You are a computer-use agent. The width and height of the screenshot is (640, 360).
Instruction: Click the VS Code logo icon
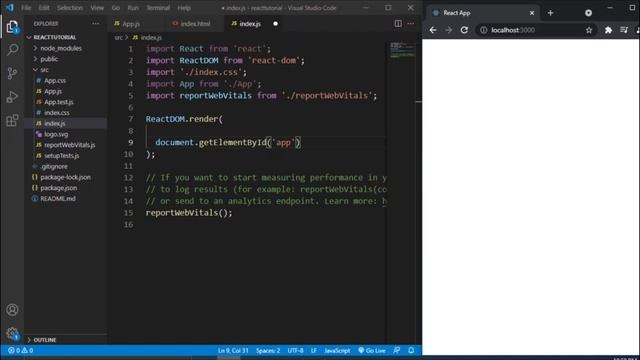pos(10,7)
